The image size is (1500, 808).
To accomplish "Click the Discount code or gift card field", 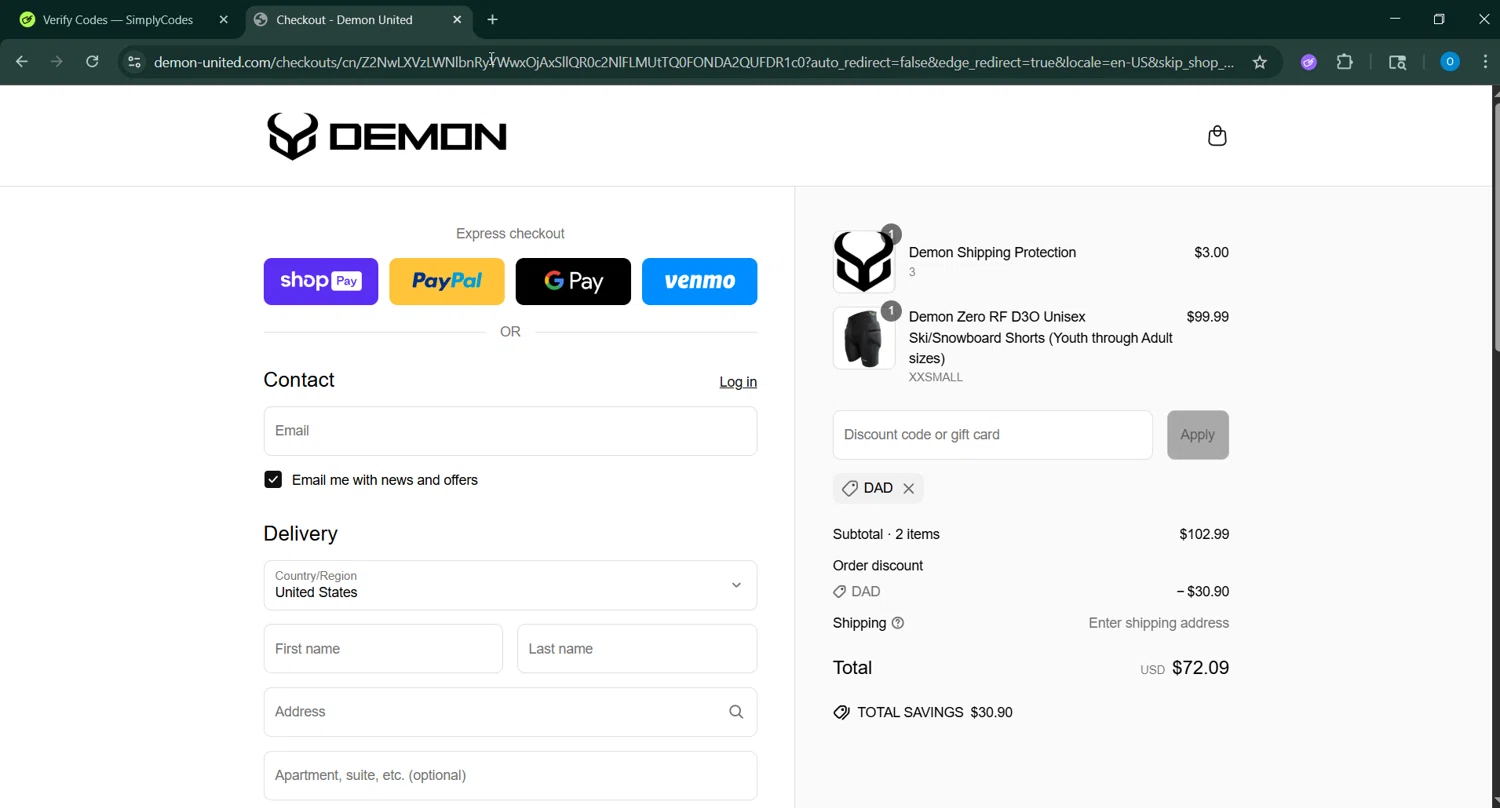I will (x=992, y=435).
